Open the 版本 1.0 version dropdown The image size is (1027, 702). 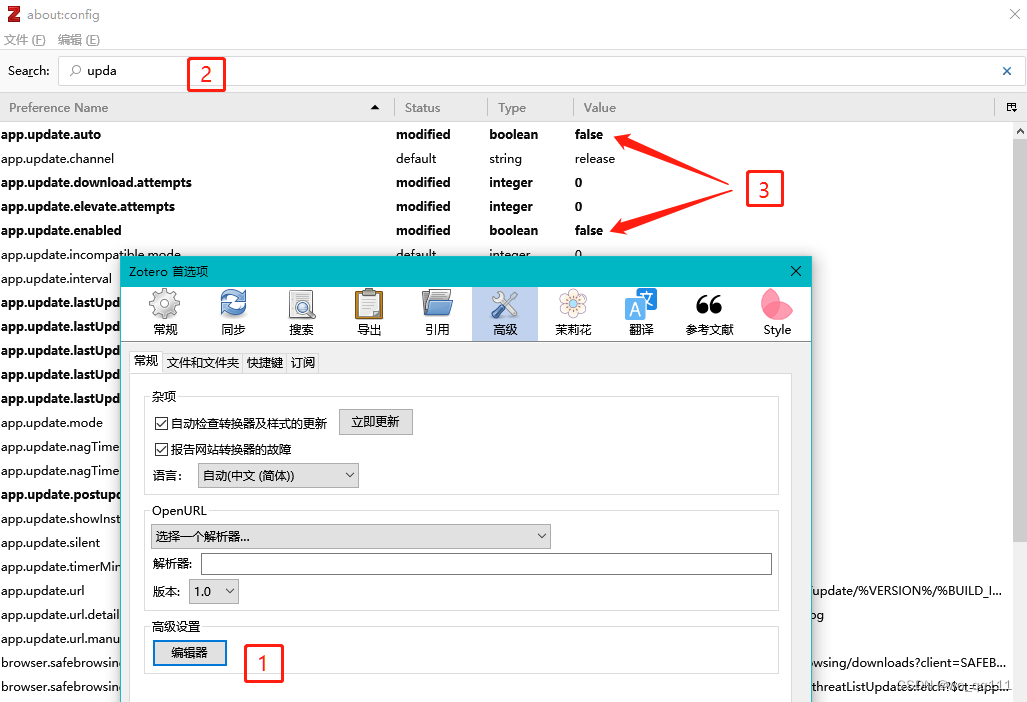(x=214, y=591)
